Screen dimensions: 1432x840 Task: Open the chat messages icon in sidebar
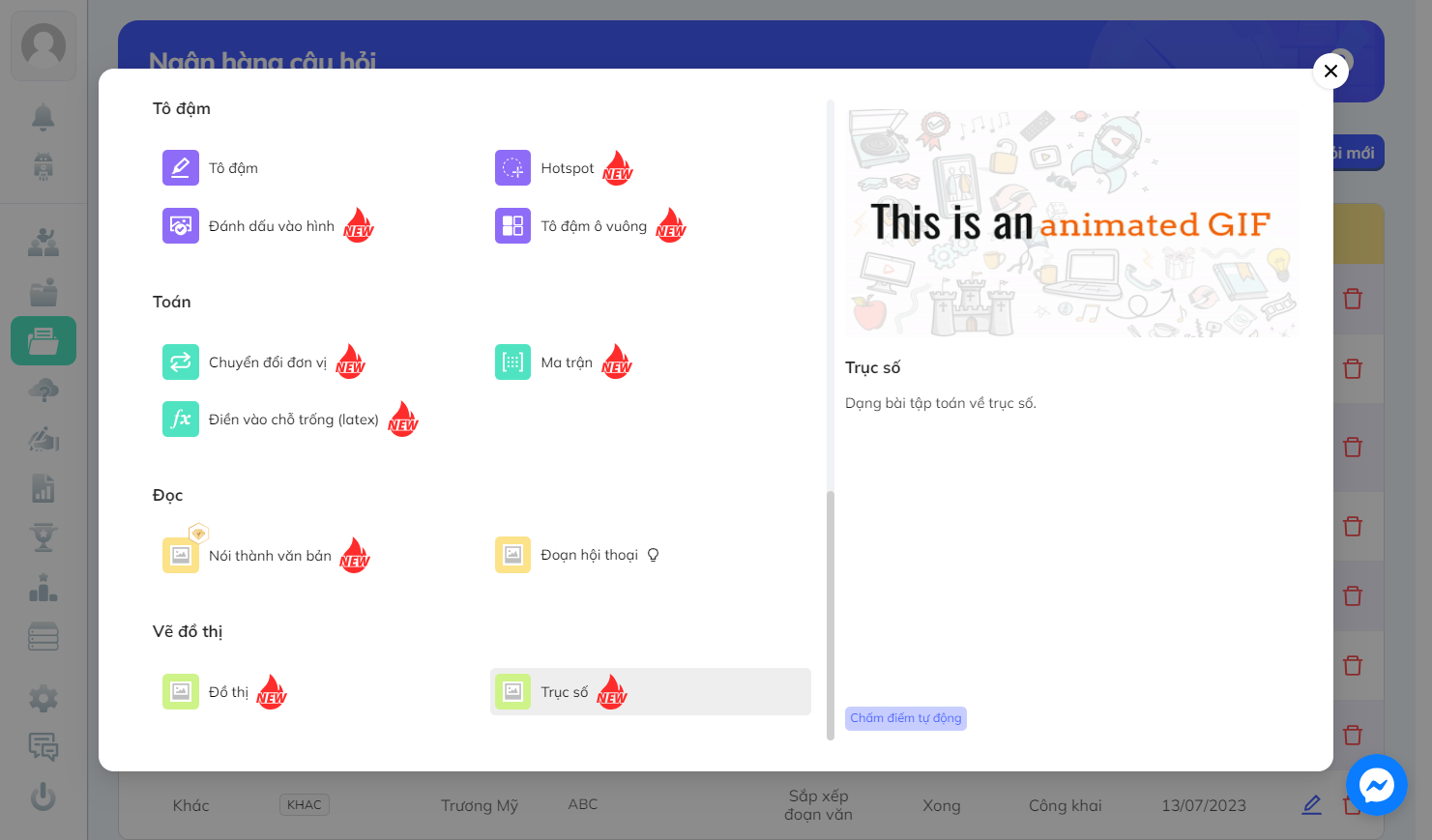(x=44, y=746)
